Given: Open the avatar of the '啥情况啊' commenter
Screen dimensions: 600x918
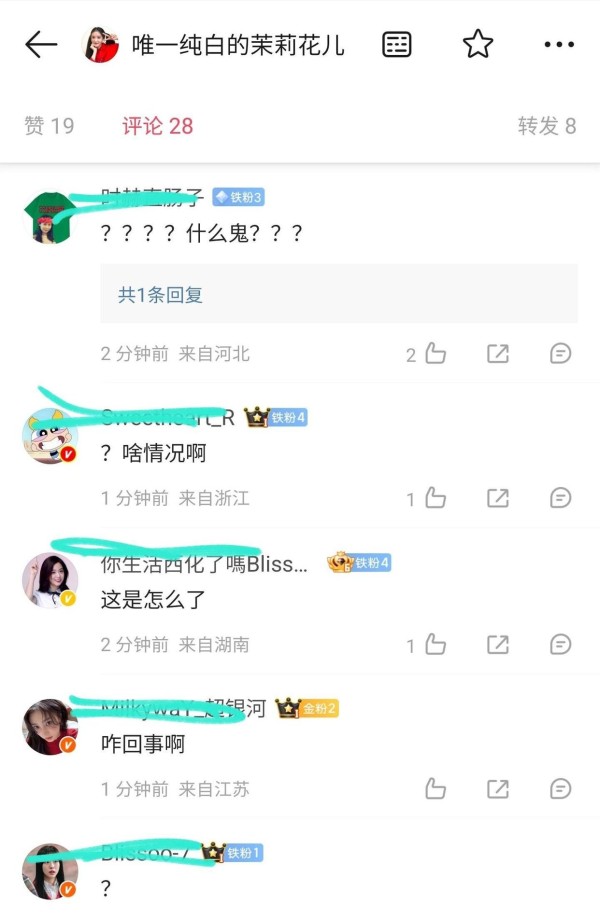Looking at the screenshot, I should (50, 436).
